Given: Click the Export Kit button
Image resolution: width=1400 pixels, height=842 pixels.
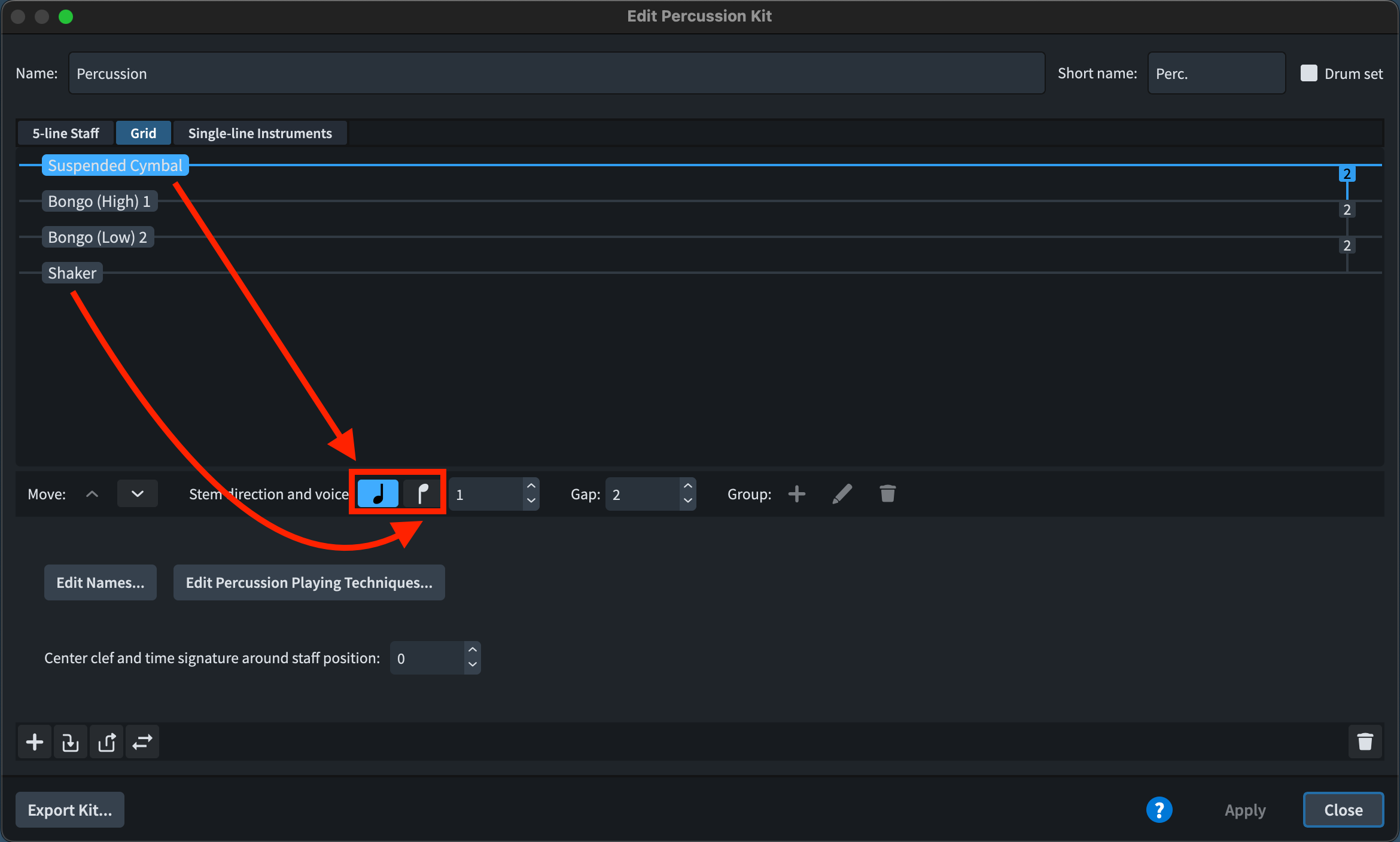Looking at the screenshot, I should point(70,810).
